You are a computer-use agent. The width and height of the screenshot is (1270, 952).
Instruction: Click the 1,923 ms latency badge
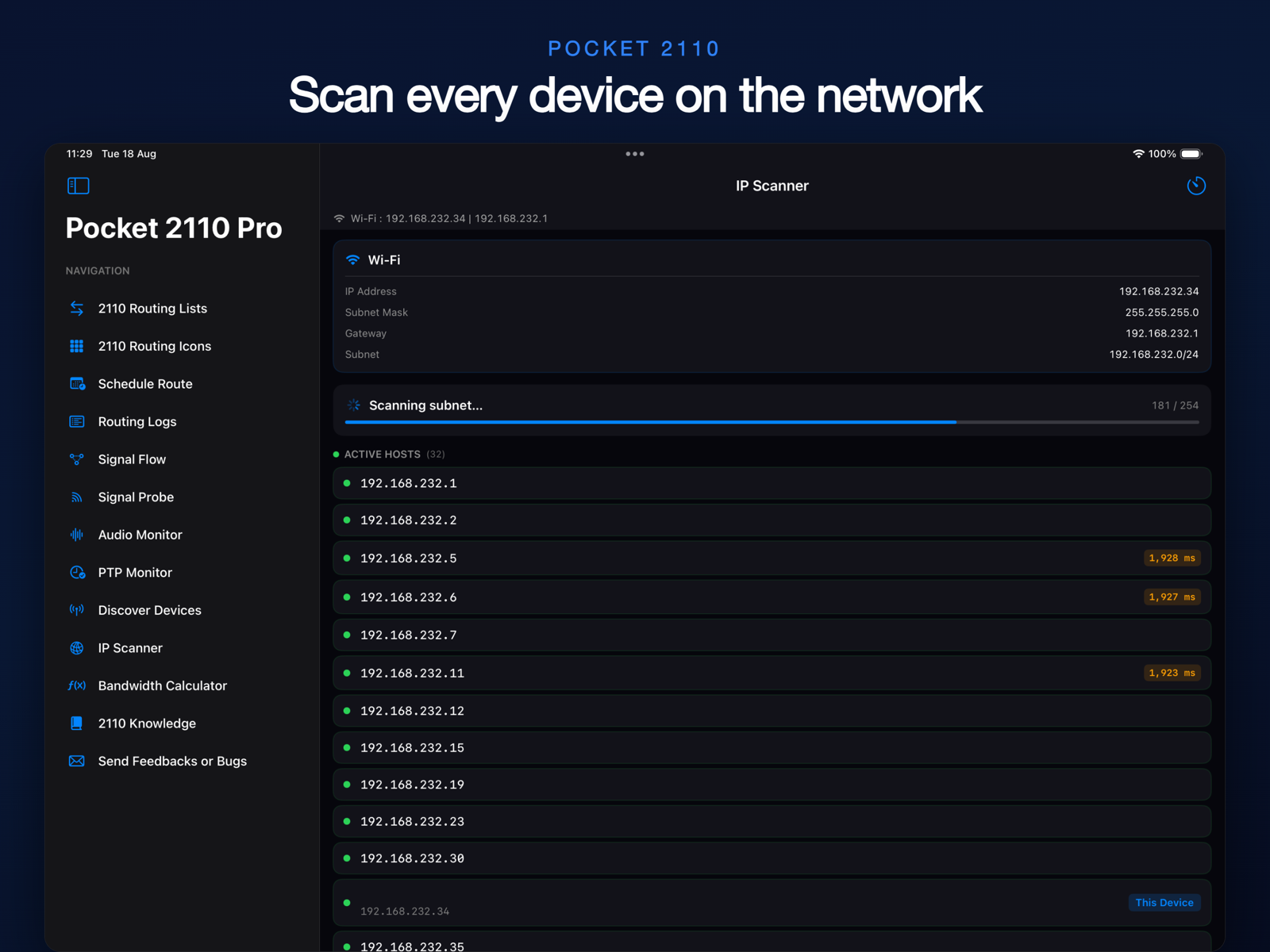[1172, 673]
